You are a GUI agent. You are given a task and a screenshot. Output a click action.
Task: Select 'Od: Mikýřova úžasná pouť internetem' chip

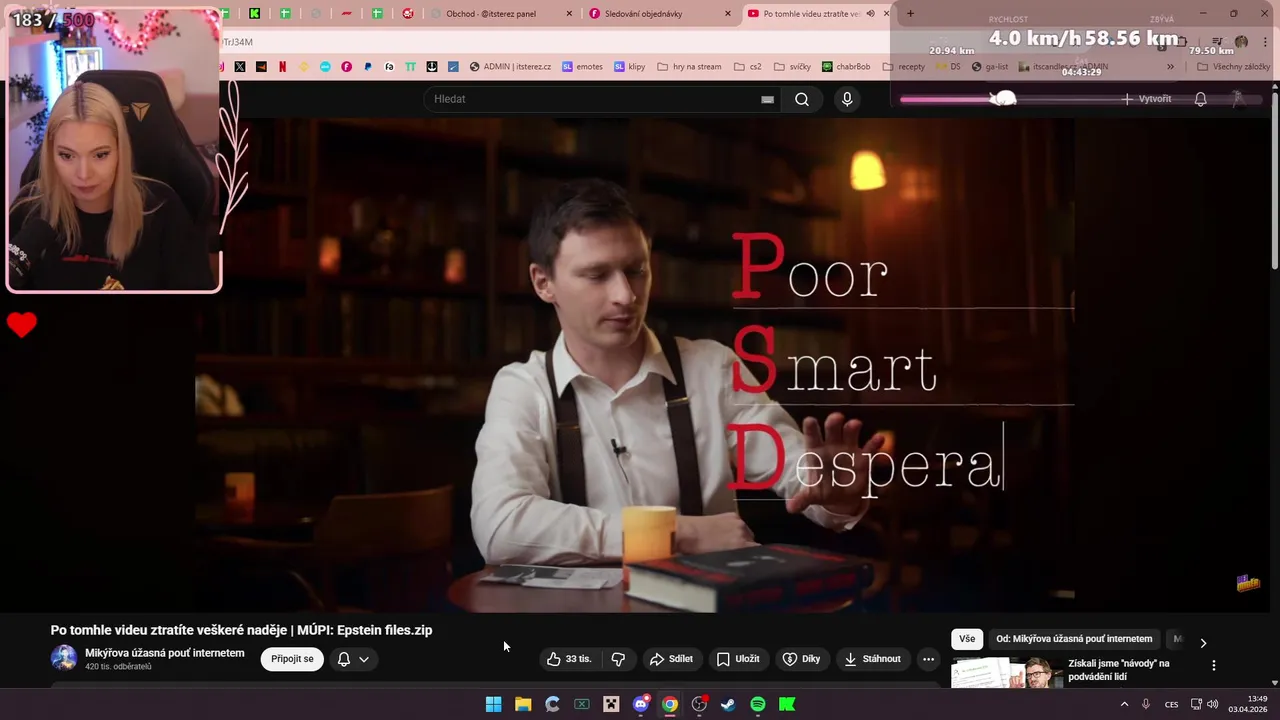[x=1074, y=639]
